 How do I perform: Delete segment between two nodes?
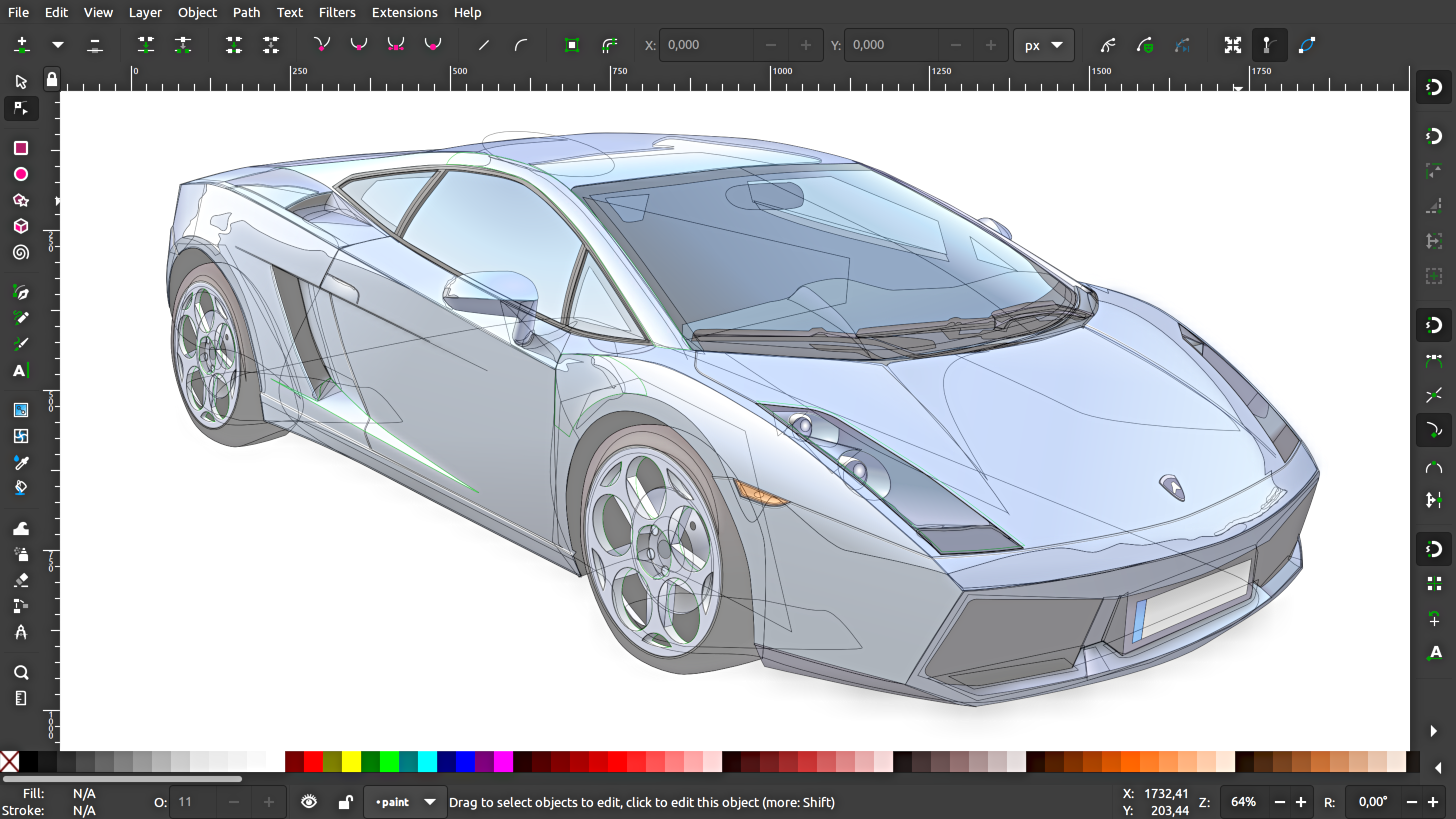click(271, 45)
